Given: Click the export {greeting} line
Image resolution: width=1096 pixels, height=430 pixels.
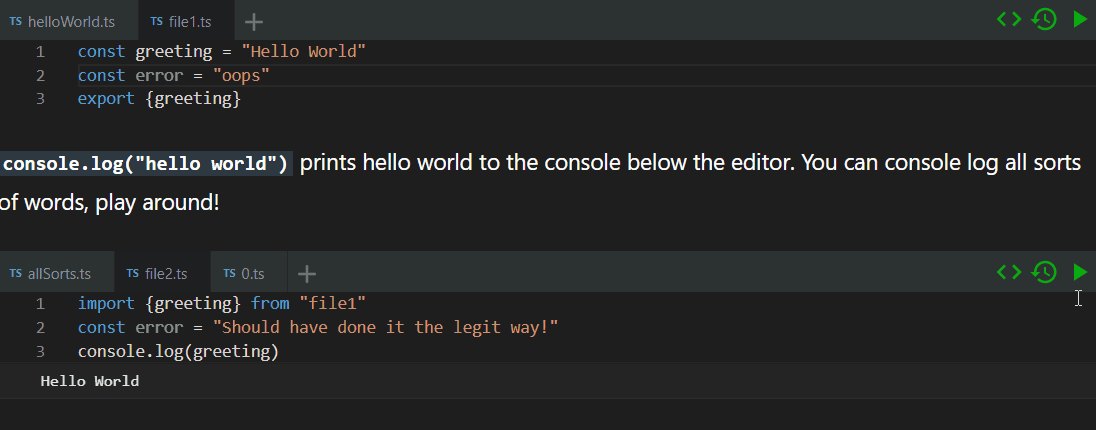Looking at the screenshot, I should coord(159,99).
